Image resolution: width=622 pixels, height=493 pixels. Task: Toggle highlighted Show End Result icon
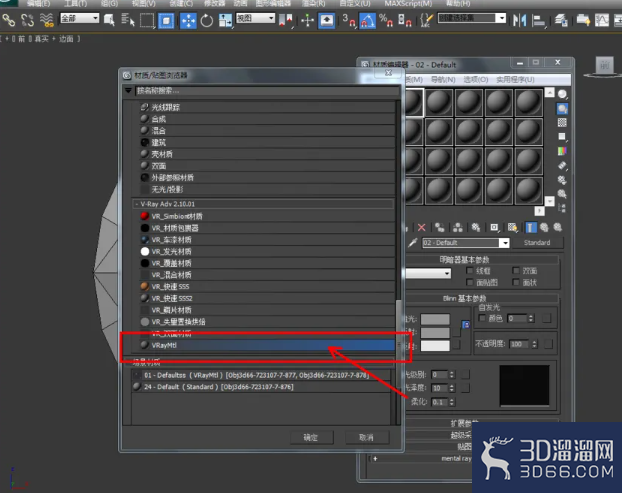531,227
